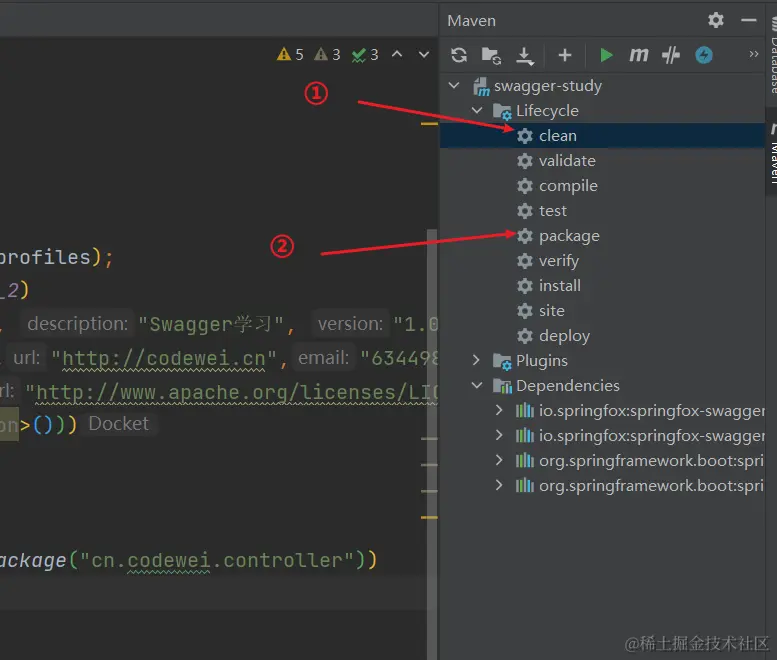Screen dimensions: 777x660
Task: Click the Lifecycle folder icon
Action: [502, 112]
